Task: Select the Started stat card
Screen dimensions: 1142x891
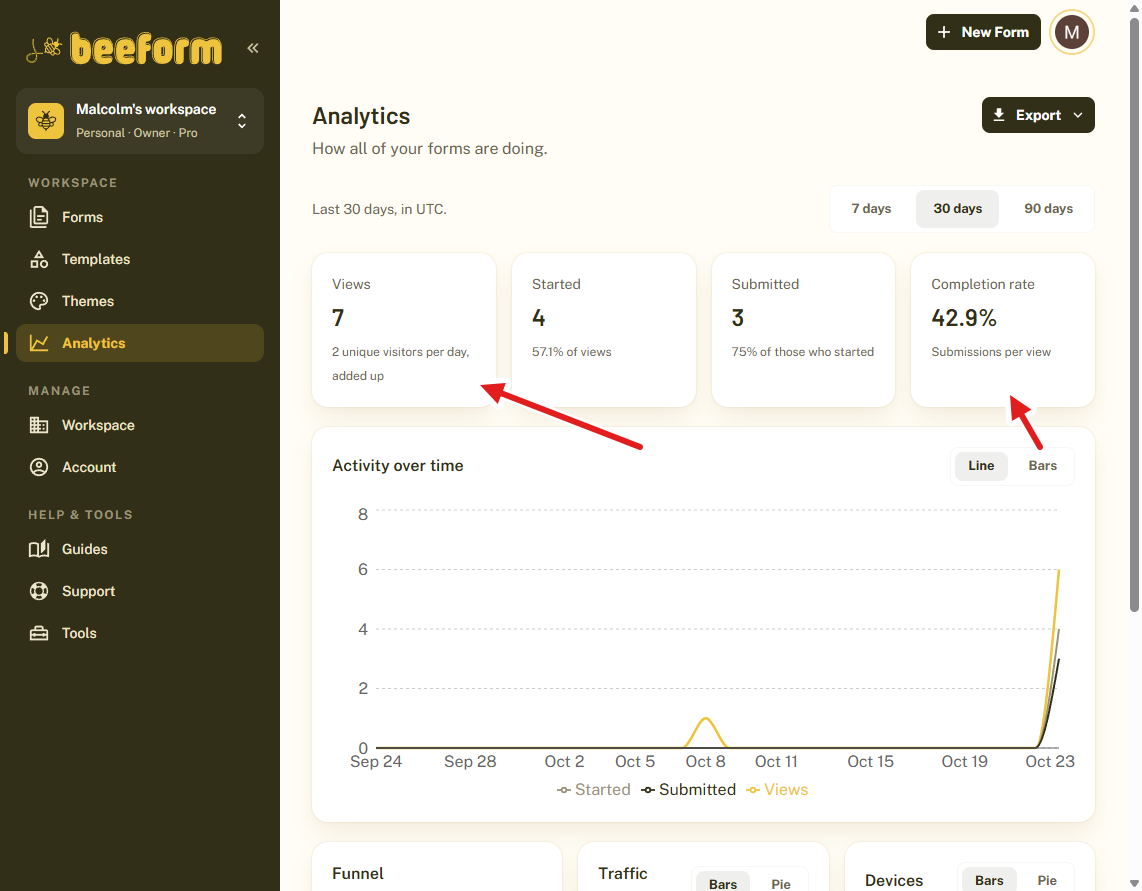Action: [604, 330]
